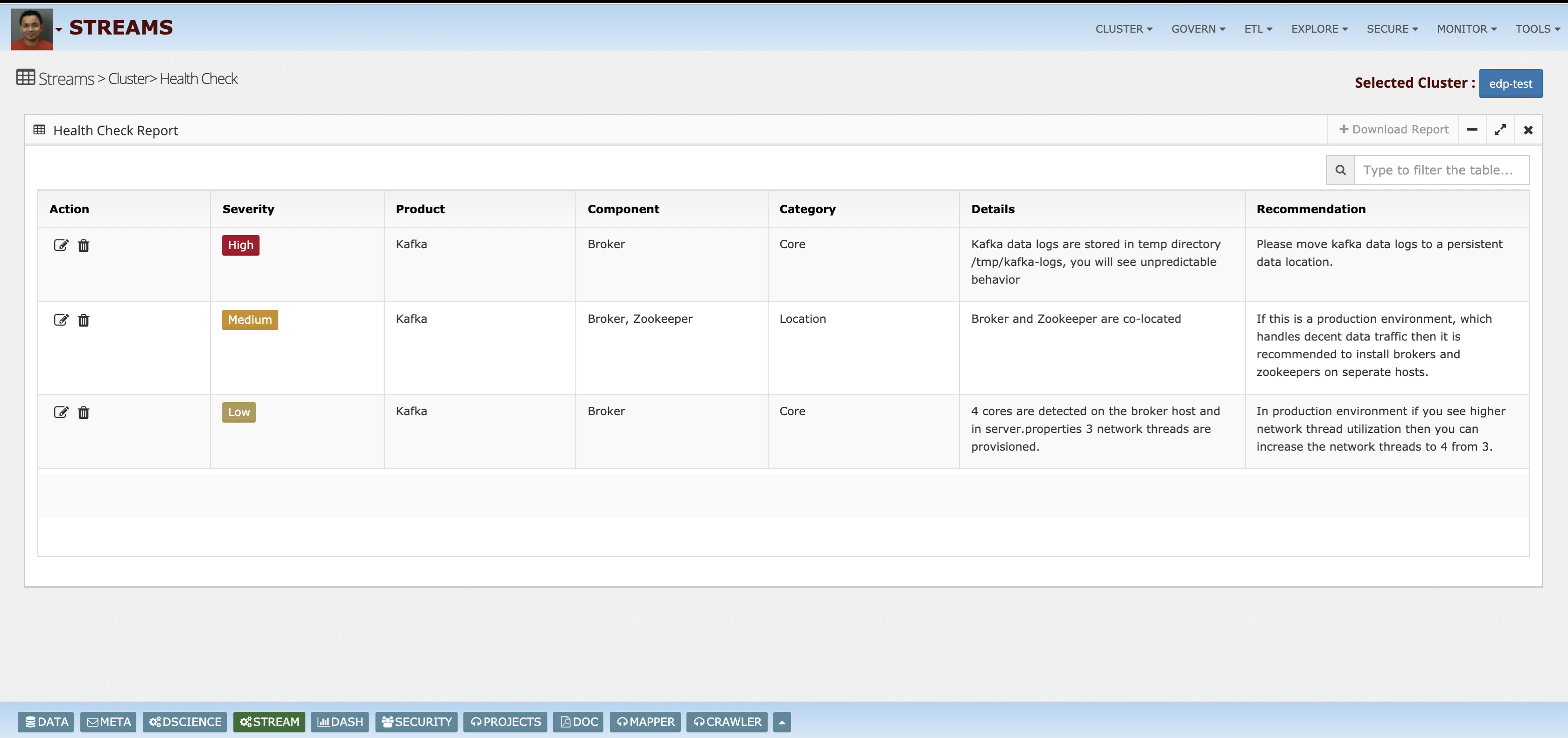Viewport: 1568px width, 738px height.
Task: Click Download Report button
Action: [x=1393, y=130]
